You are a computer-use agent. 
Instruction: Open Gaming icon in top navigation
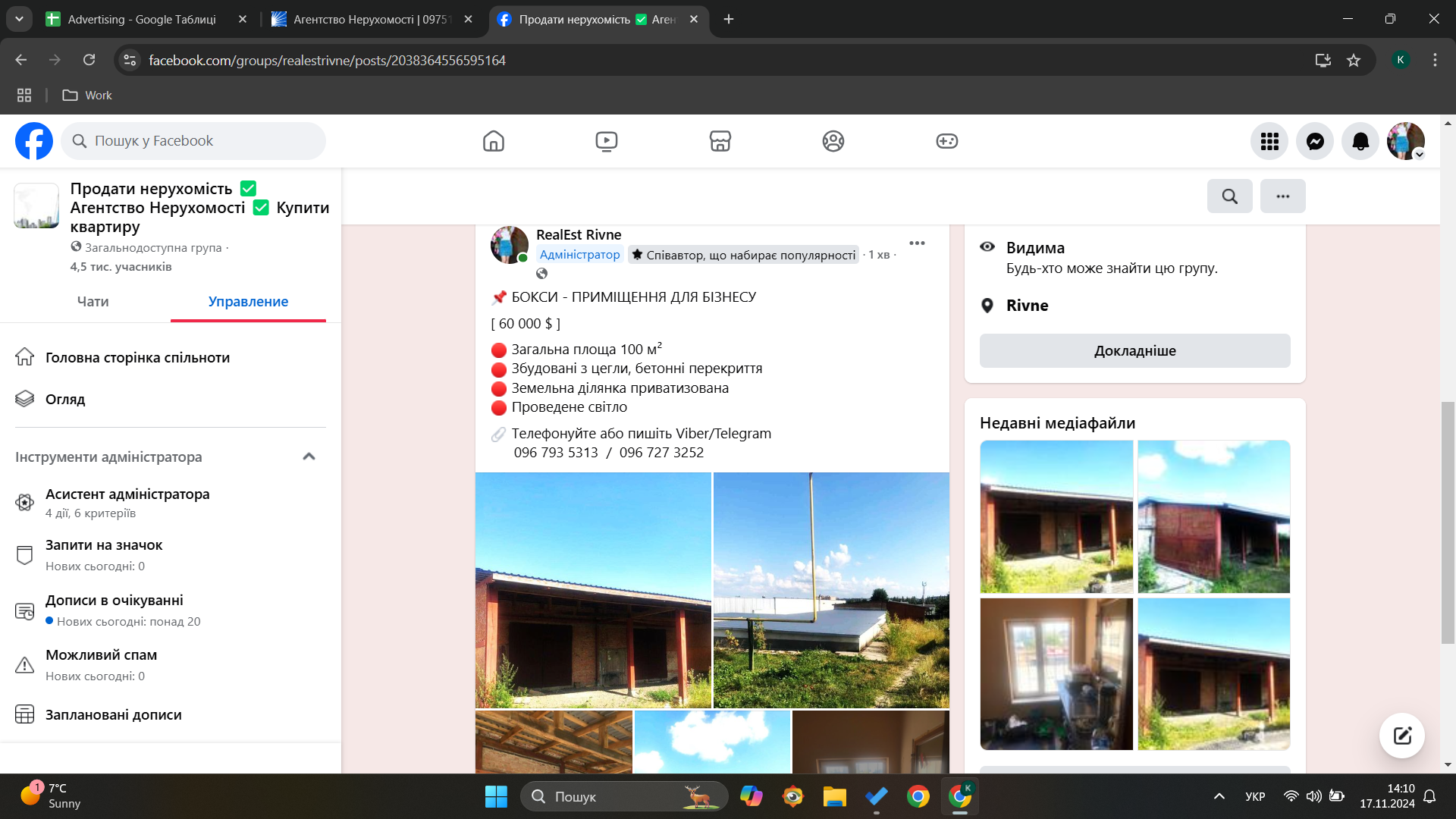click(946, 141)
